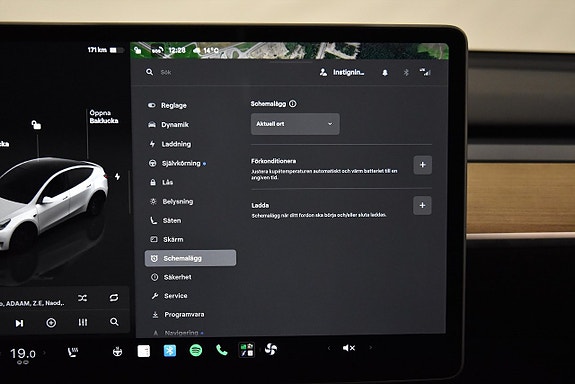
Task: Expand the Aktuell ort dropdown
Action: (x=295, y=124)
